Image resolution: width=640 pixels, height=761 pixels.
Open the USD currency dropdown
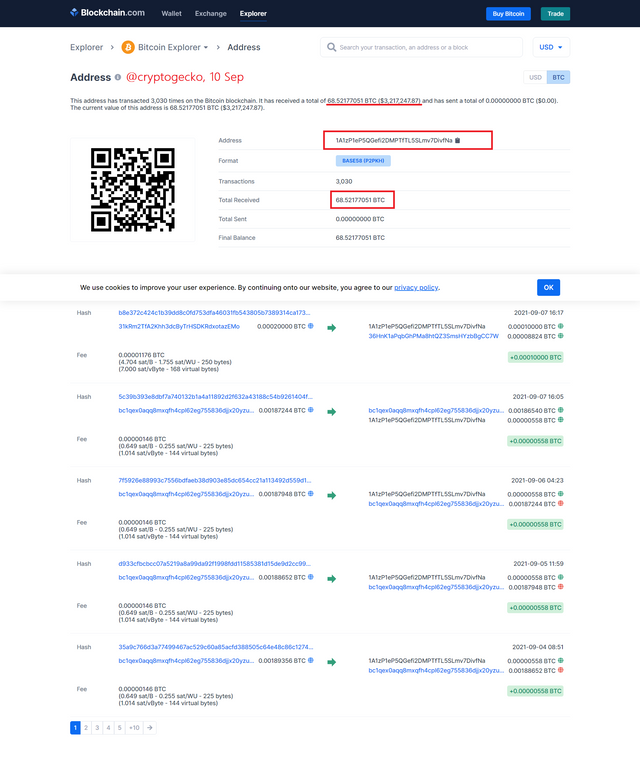tap(551, 47)
